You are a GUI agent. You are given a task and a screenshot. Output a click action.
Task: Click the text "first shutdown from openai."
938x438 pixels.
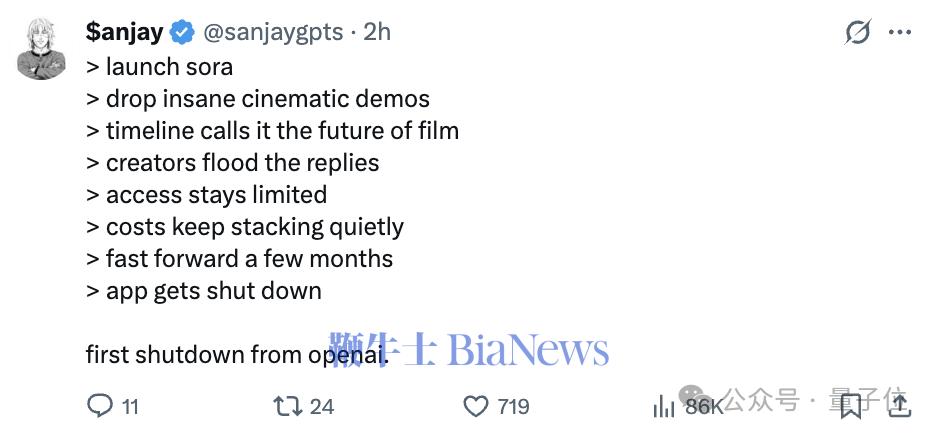[235, 354]
